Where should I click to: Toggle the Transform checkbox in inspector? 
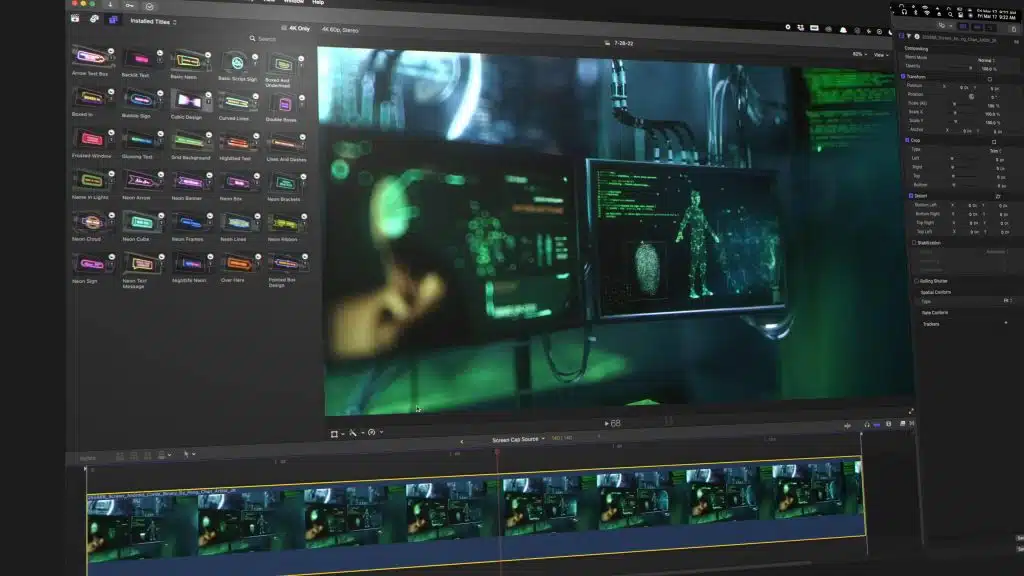903,76
